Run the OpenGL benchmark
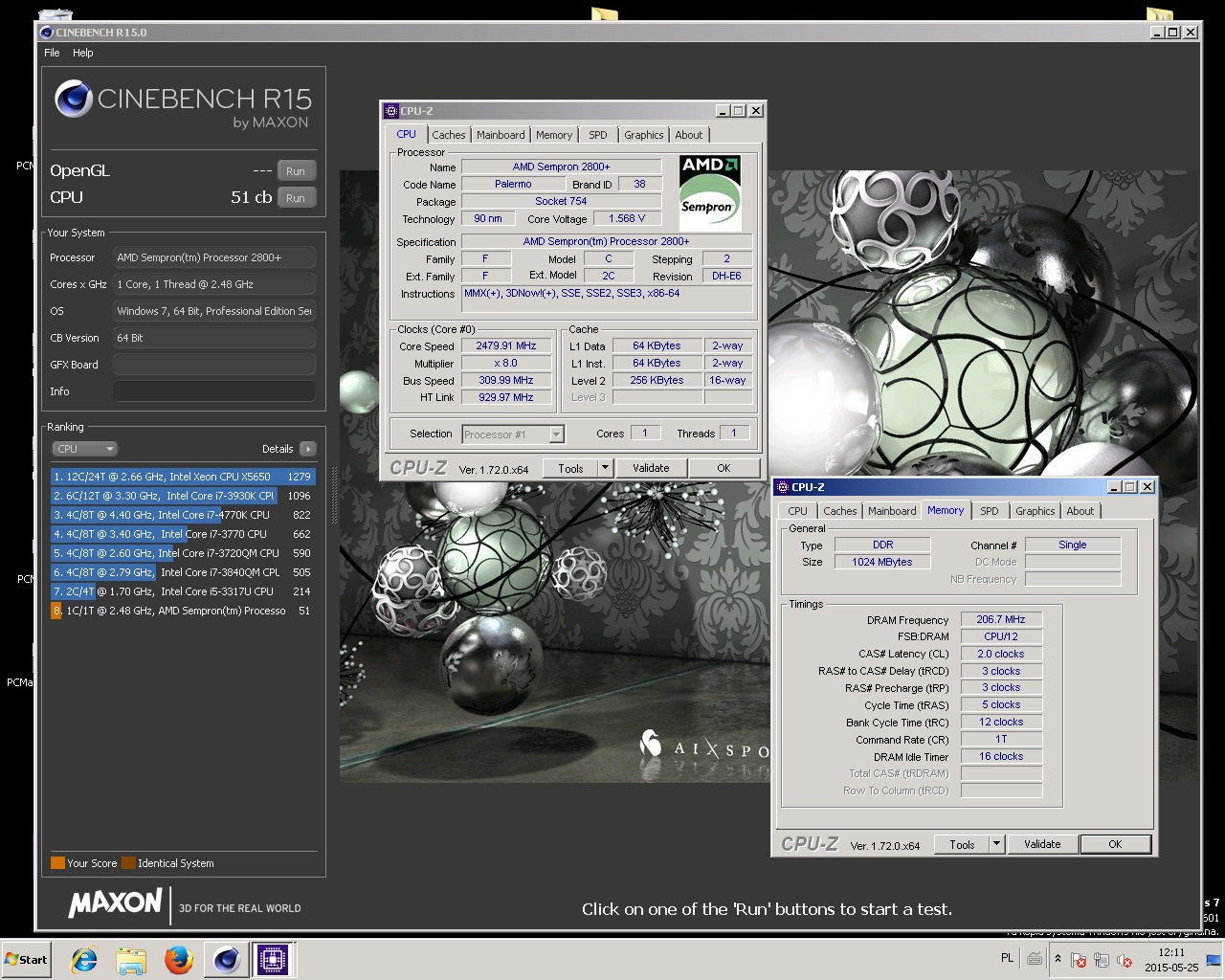The height and width of the screenshot is (980, 1225). pyautogui.click(x=296, y=171)
